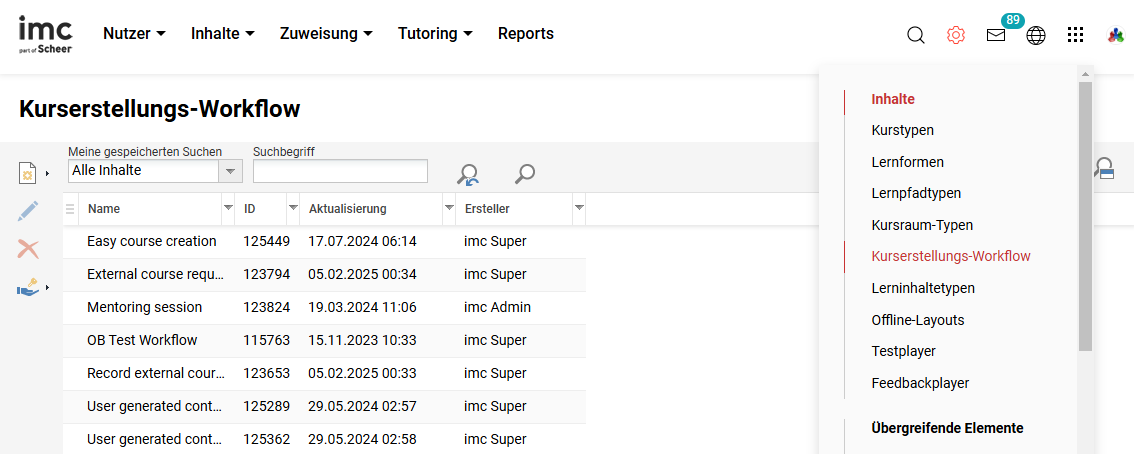Select Lerninhaltetypen in the side menu
This screenshot has width=1134, height=454.
pyautogui.click(x=922, y=288)
